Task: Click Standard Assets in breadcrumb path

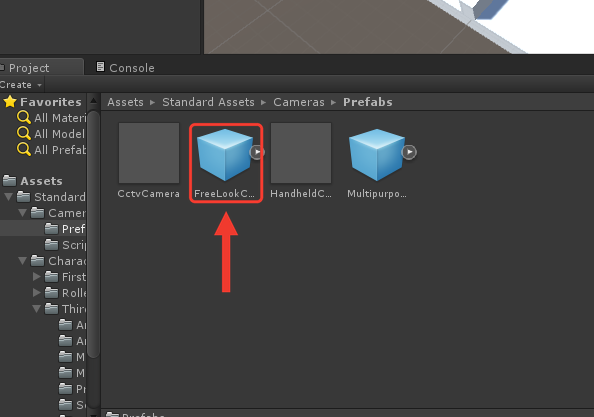Action: [208, 102]
